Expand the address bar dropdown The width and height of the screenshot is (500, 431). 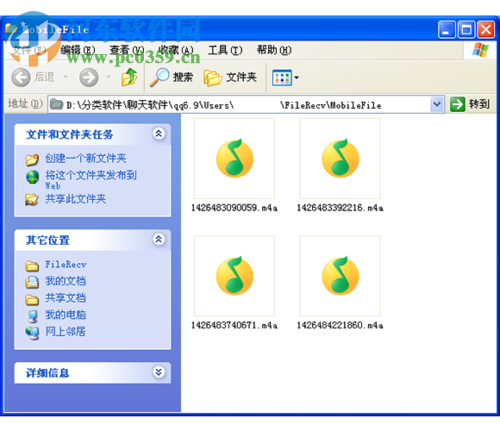pos(437,105)
